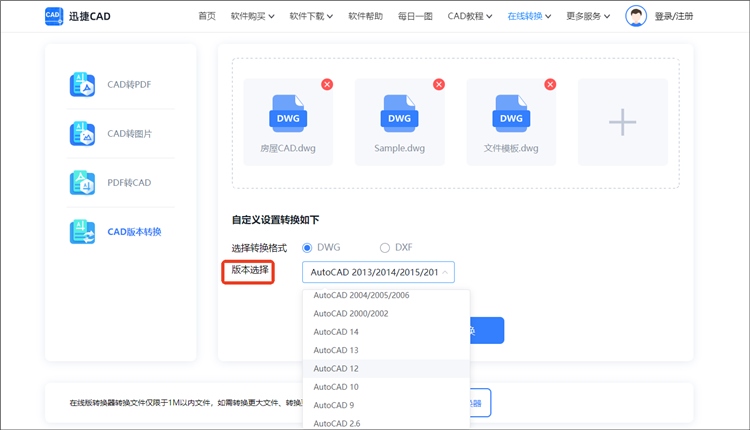Choose the PDF转CAD sidebar icon
The width and height of the screenshot is (750, 430).
[82, 183]
